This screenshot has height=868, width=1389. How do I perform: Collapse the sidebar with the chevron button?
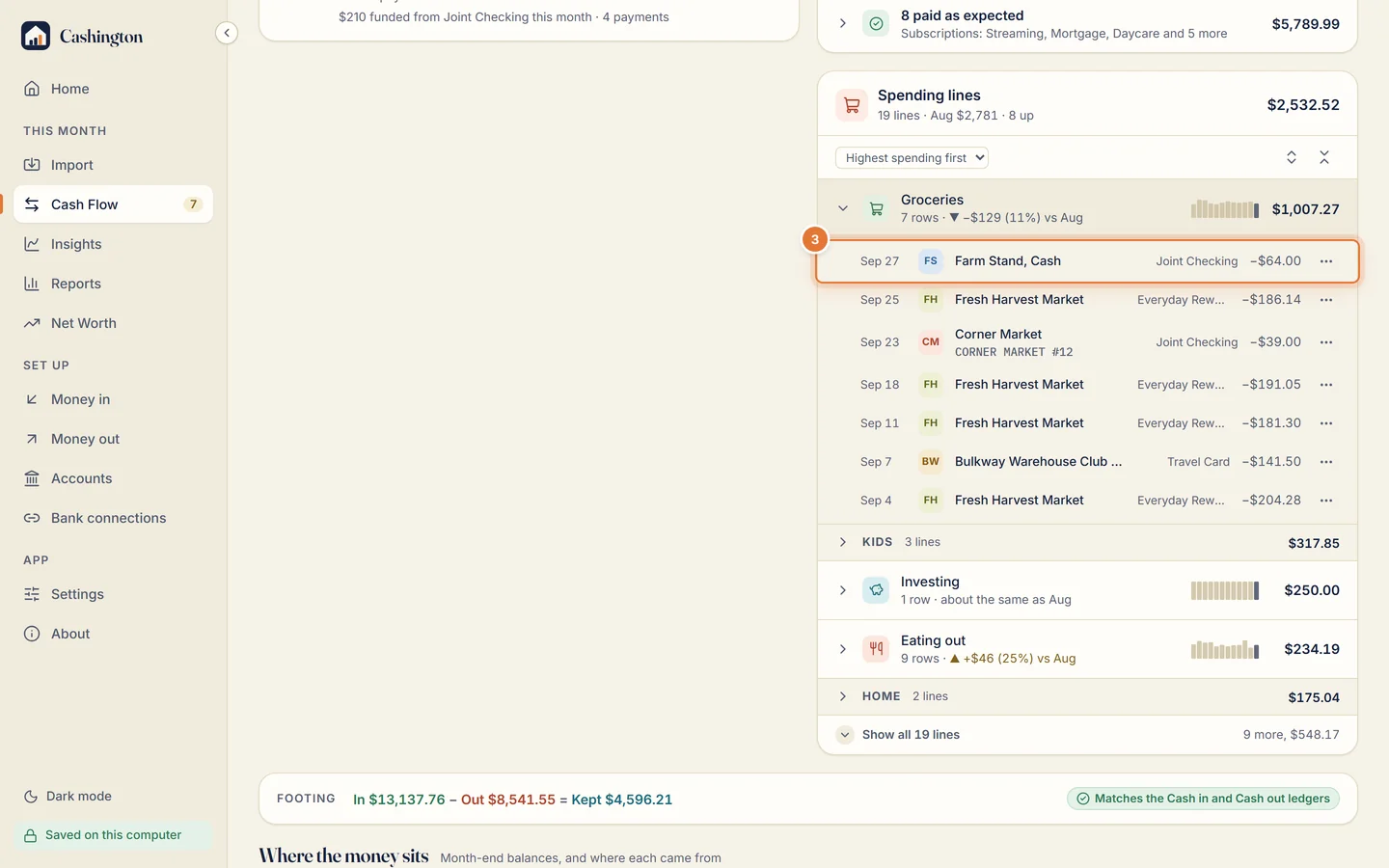tap(227, 33)
